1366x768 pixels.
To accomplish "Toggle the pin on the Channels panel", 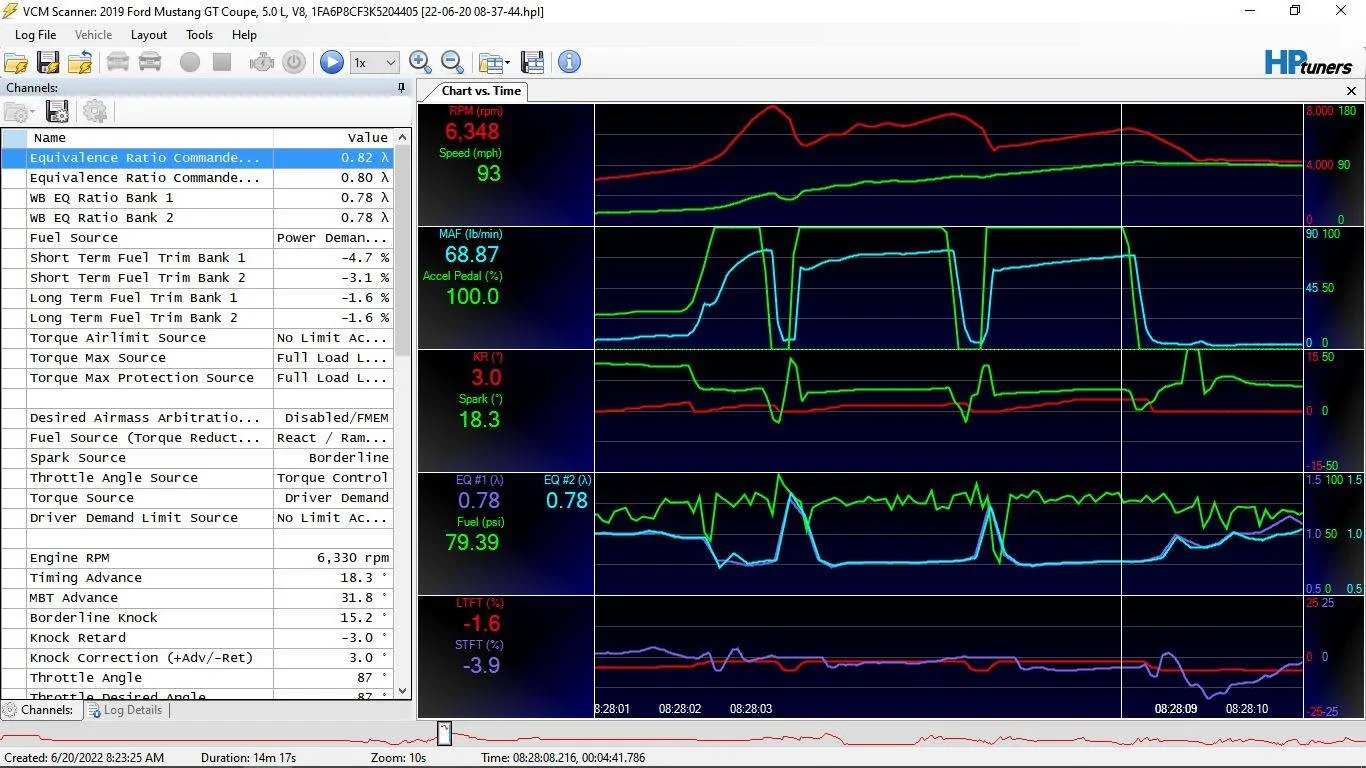I will click(402, 88).
